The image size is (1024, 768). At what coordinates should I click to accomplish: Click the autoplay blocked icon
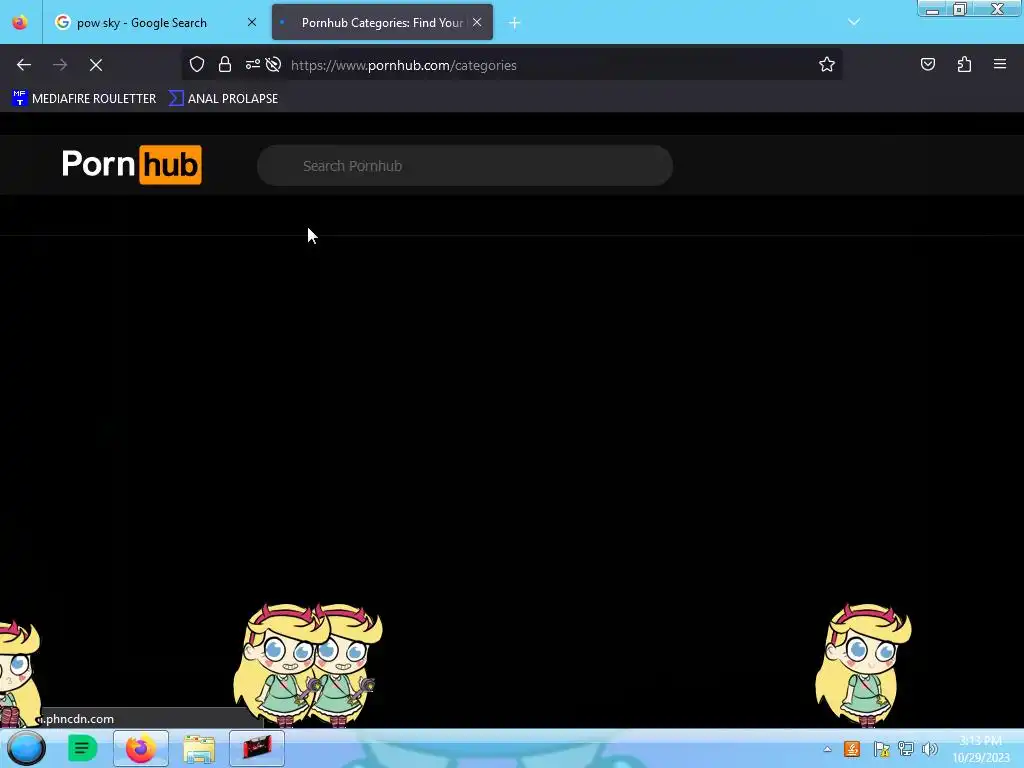tap(274, 64)
